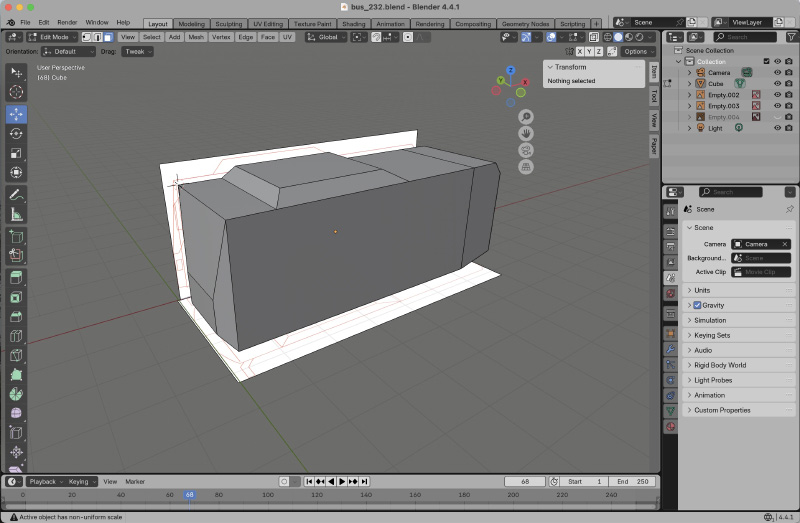Image resolution: width=800 pixels, height=523 pixels.
Task: Enable the Gravity checkbox
Action: (x=697, y=305)
